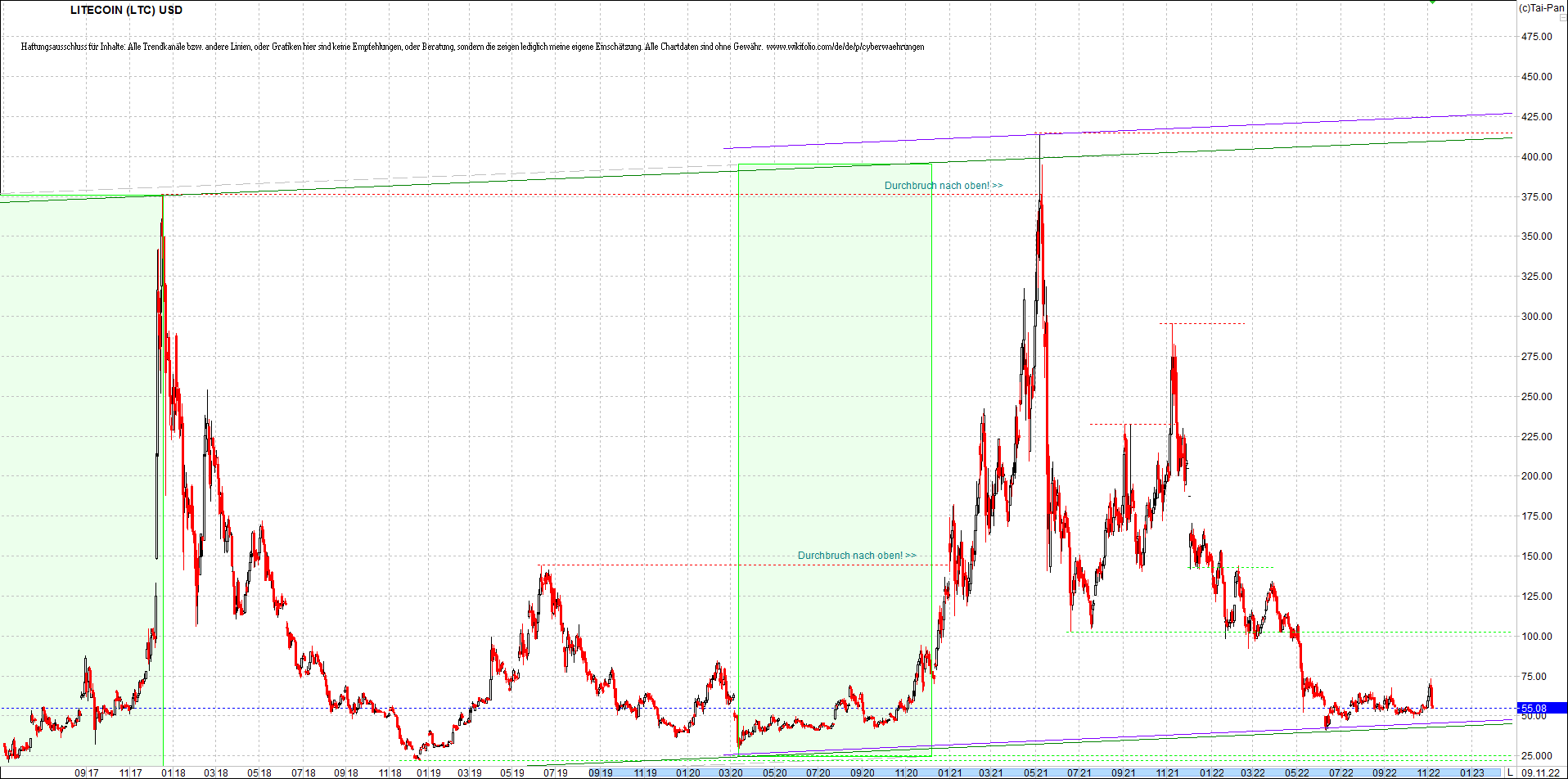The height and width of the screenshot is (779, 1568).
Task: Click the 350.00 price axis label
Action: [1537, 236]
